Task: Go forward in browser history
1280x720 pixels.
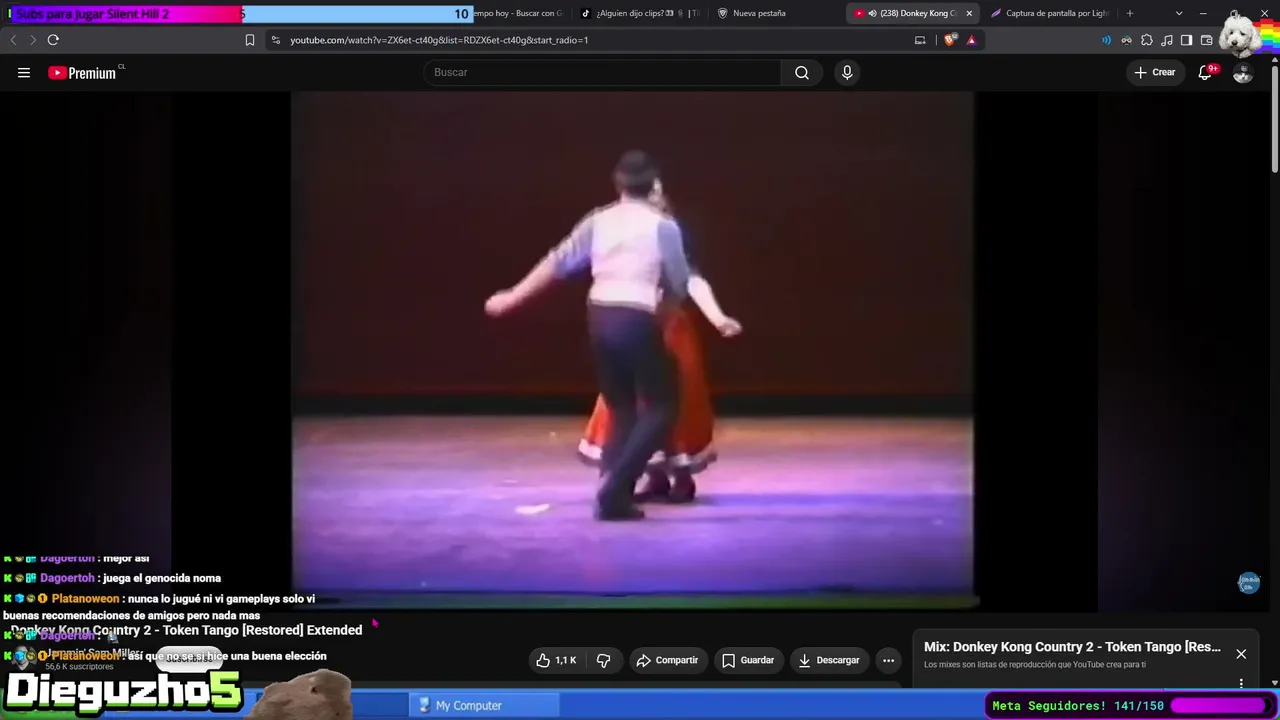Action: pos(32,40)
